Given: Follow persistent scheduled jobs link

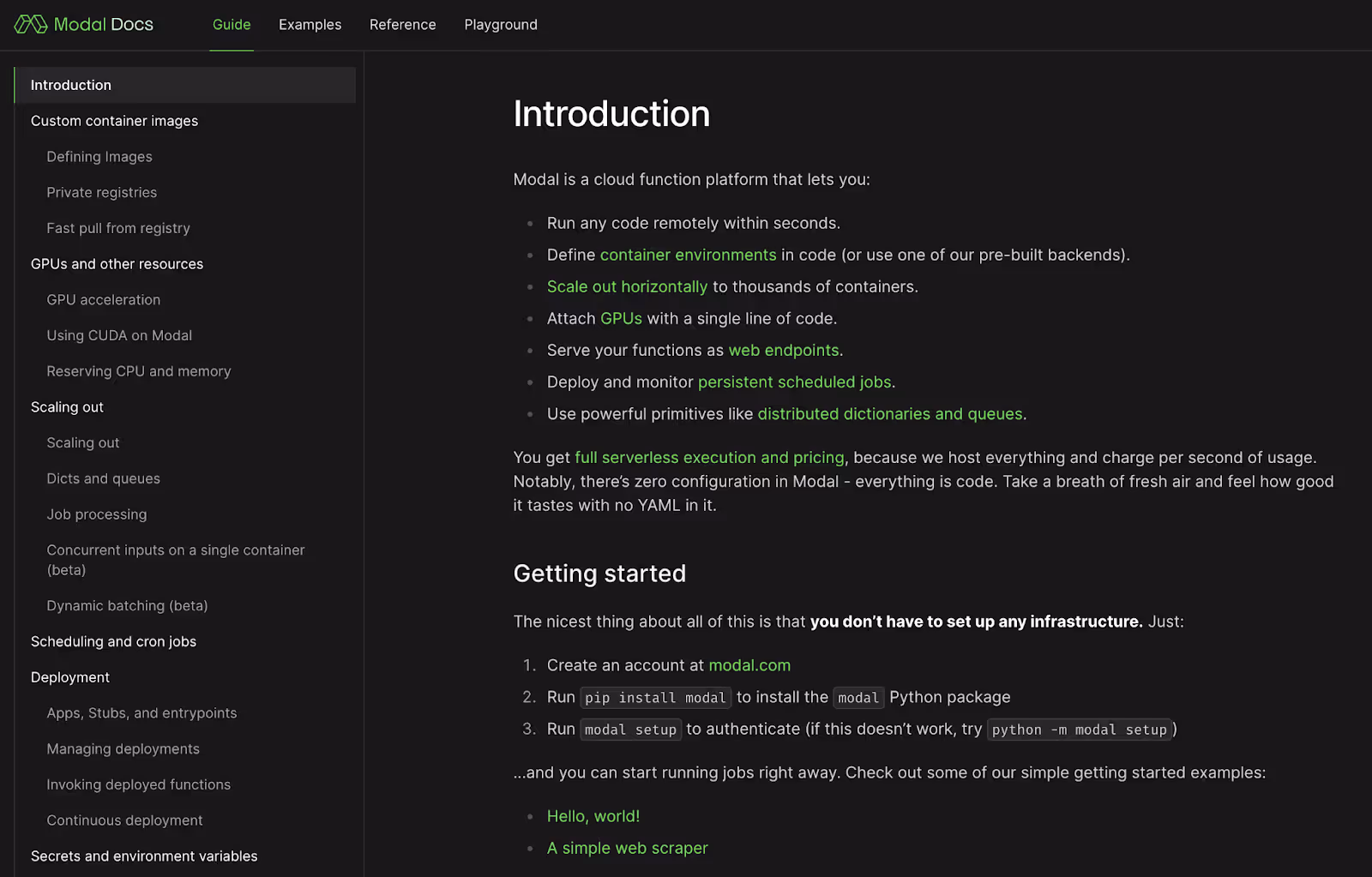Looking at the screenshot, I should [x=794, y=382].
